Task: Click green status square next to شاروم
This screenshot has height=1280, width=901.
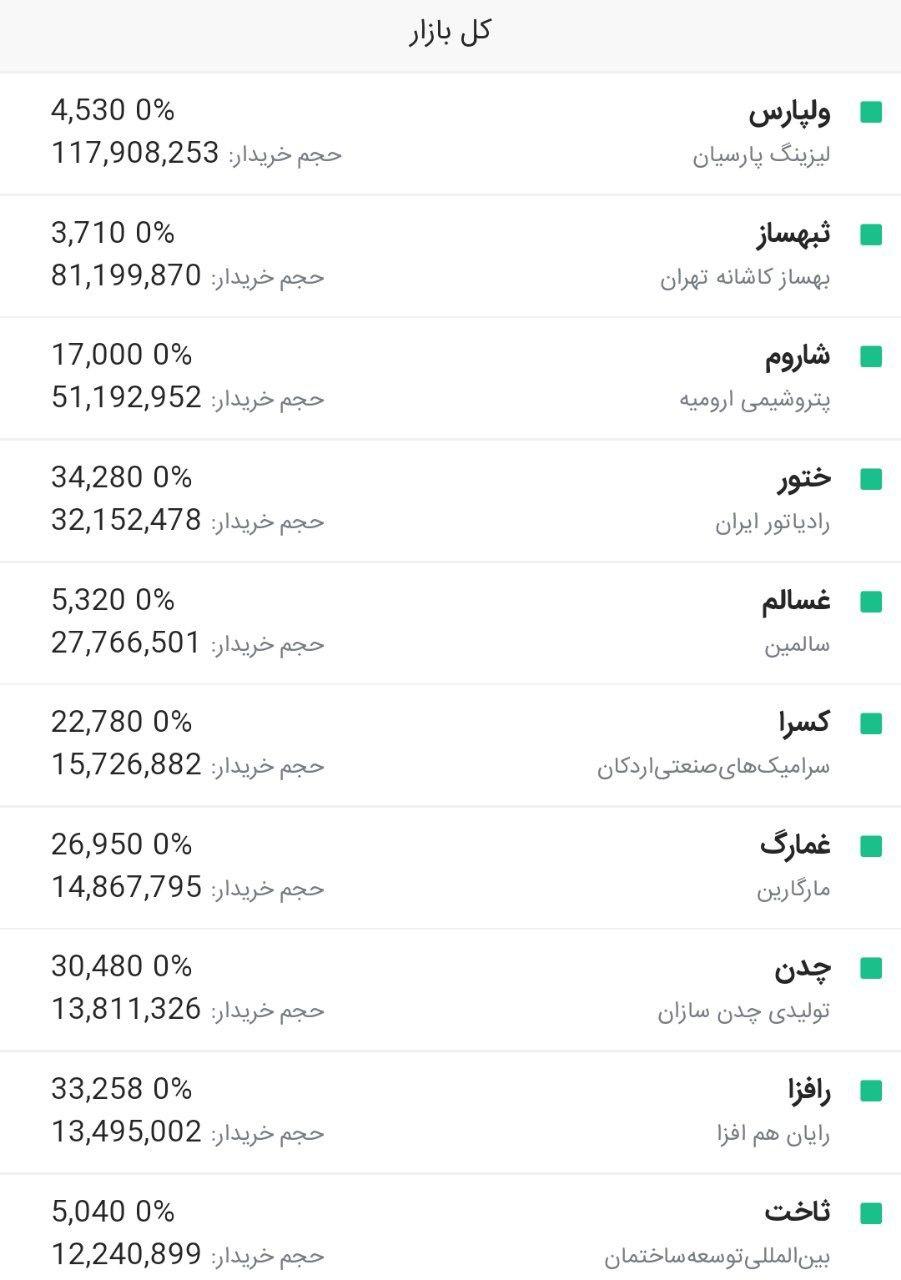Action: (x=871, y=357)
